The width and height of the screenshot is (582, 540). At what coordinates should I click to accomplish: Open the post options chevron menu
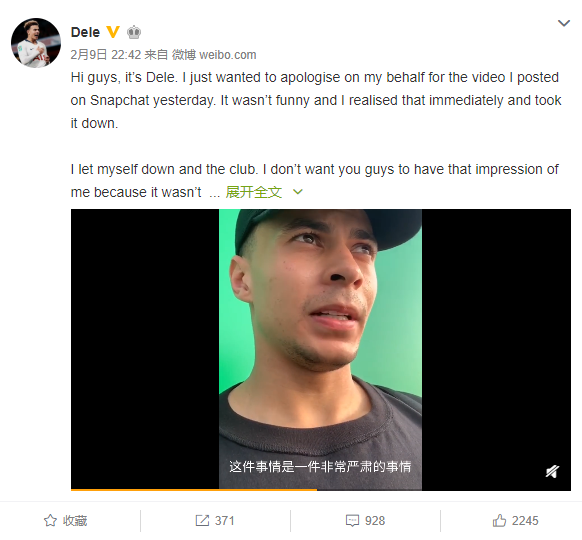tap(563, 23)
